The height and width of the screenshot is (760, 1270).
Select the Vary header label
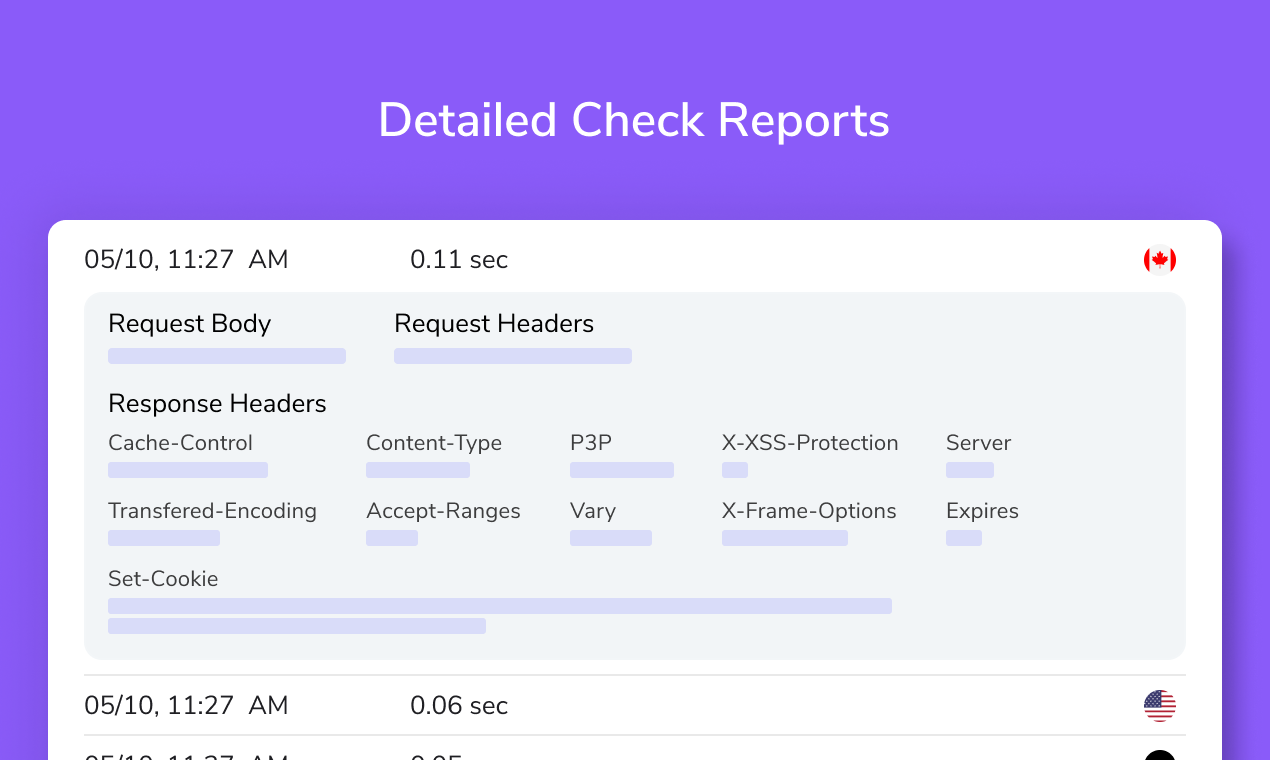pyautogui.click(x=593, y=511)
